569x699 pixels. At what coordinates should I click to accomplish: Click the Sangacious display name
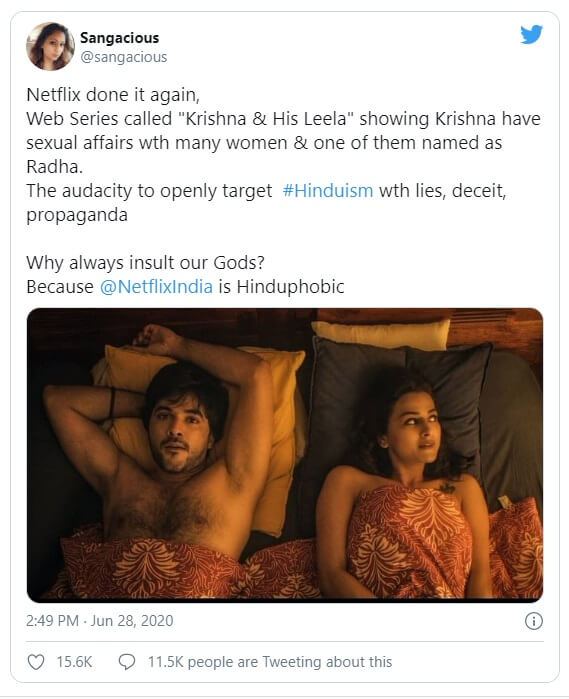coord(120,38)
